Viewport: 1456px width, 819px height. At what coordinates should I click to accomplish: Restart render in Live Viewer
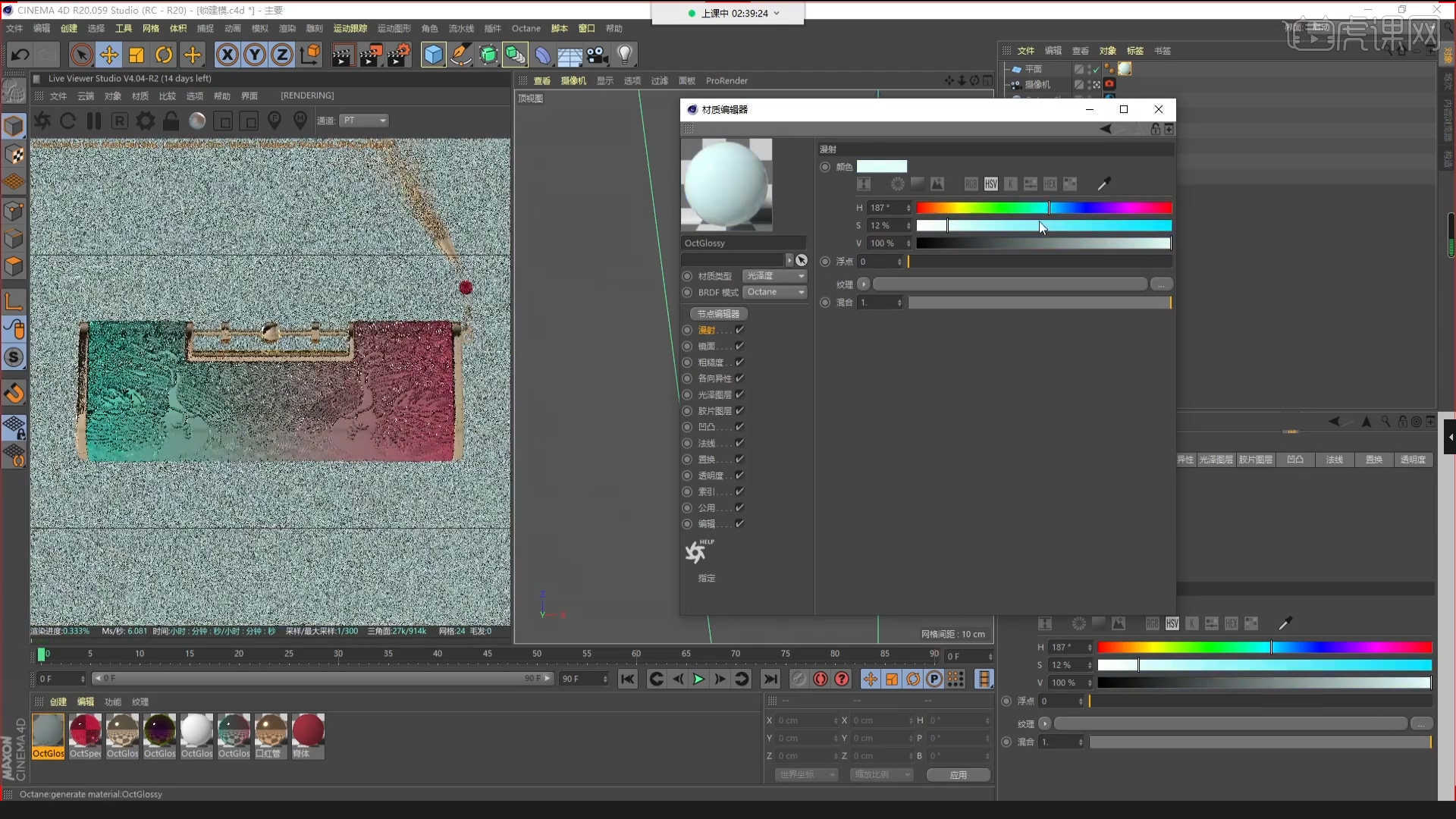coord(67,121)
